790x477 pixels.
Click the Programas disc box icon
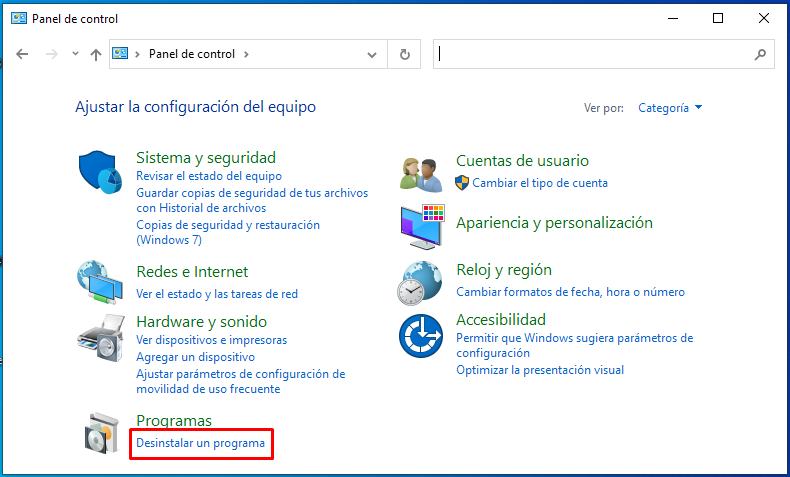click(100, 432)
